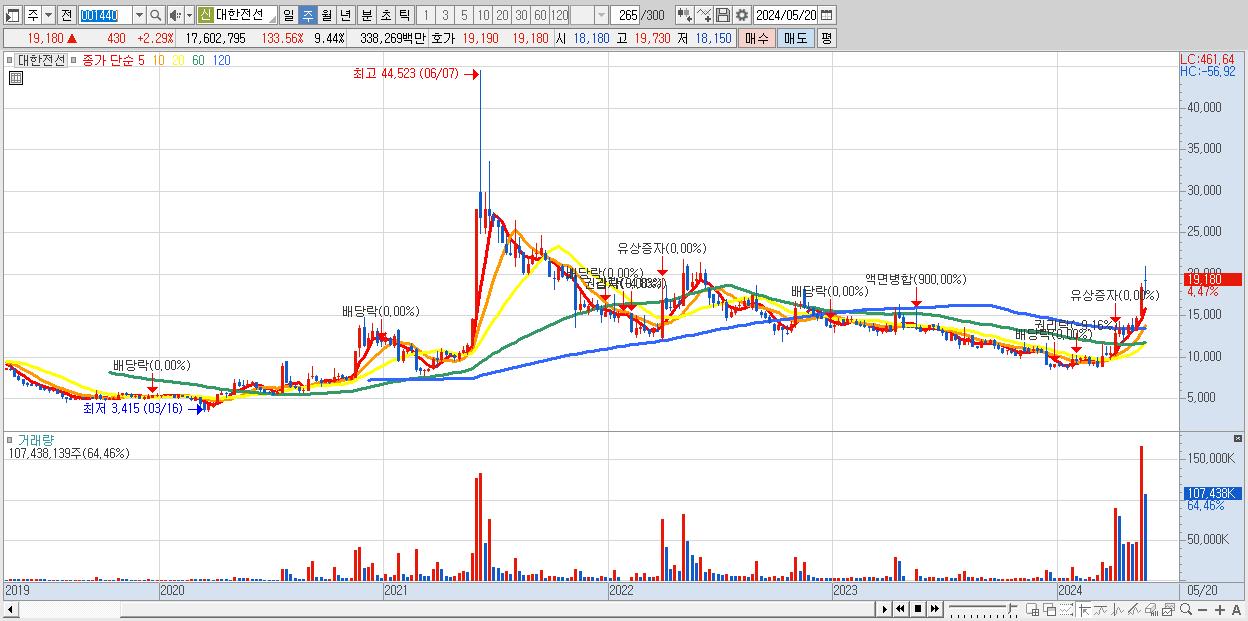Click the chart zoom slider at bottom
Image resolution: width=1248 pixels, height=621 pixels.
pyautogui.click(x=984, y=609)
